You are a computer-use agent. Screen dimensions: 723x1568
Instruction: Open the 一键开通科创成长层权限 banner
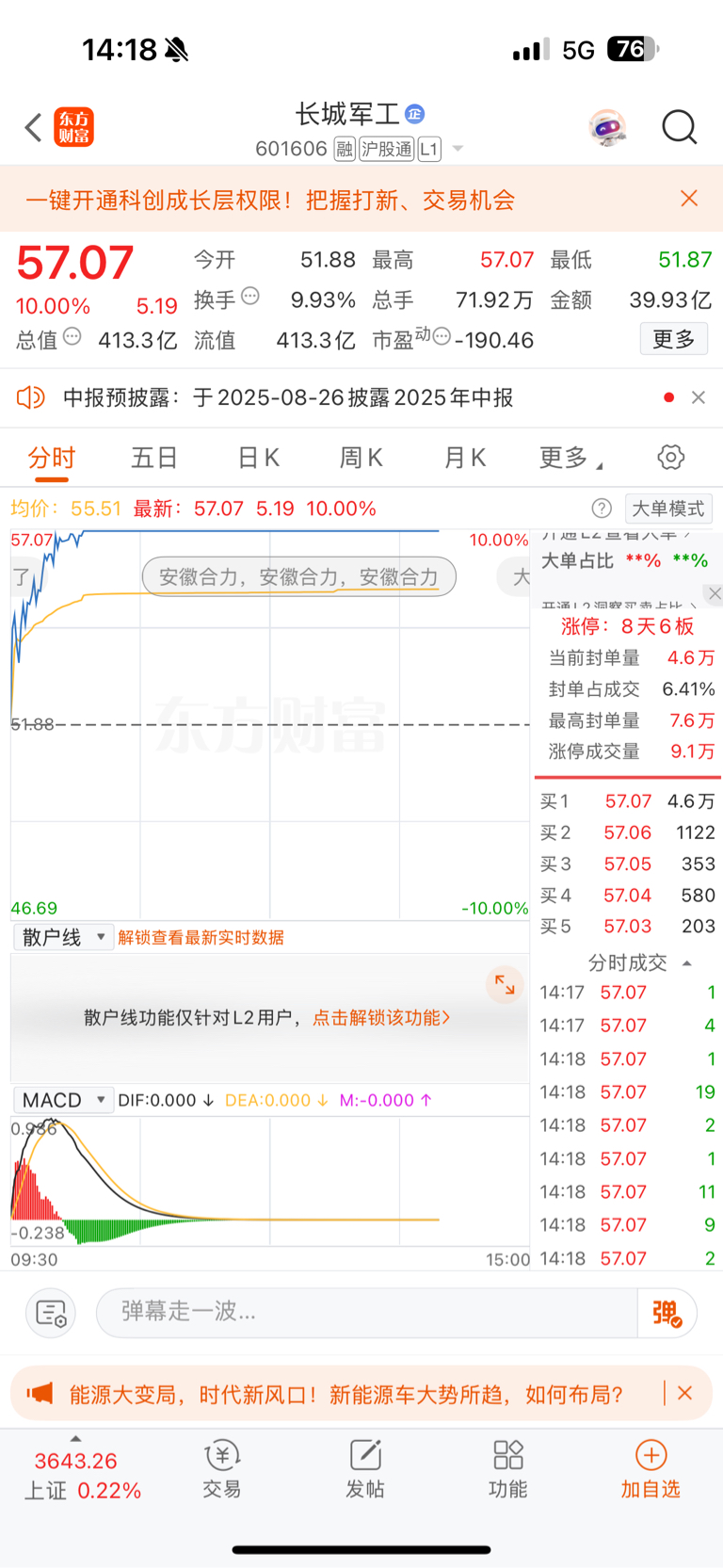pyautogui.click(x=270, y=200)
